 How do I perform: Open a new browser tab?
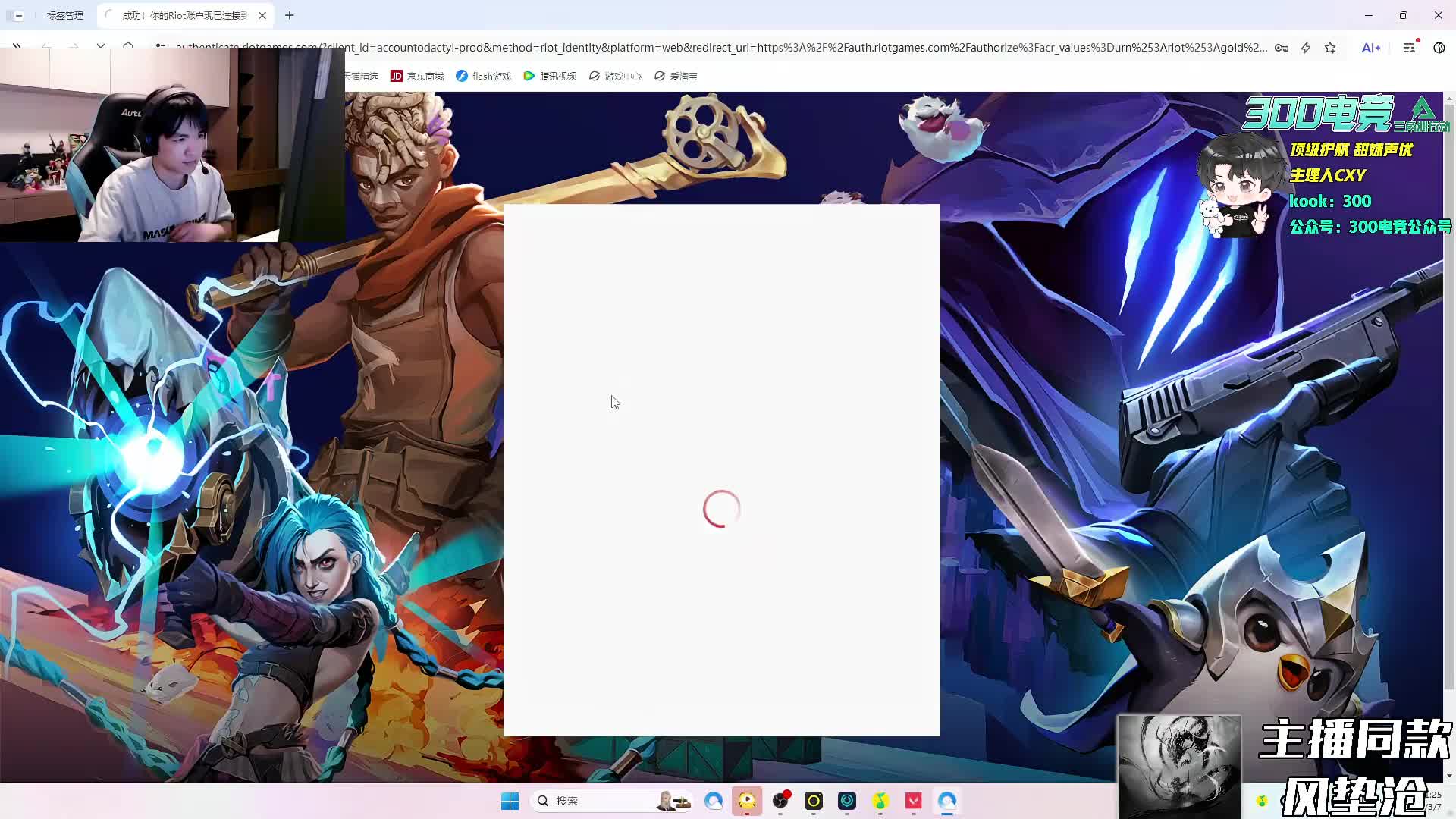point(290,15)
